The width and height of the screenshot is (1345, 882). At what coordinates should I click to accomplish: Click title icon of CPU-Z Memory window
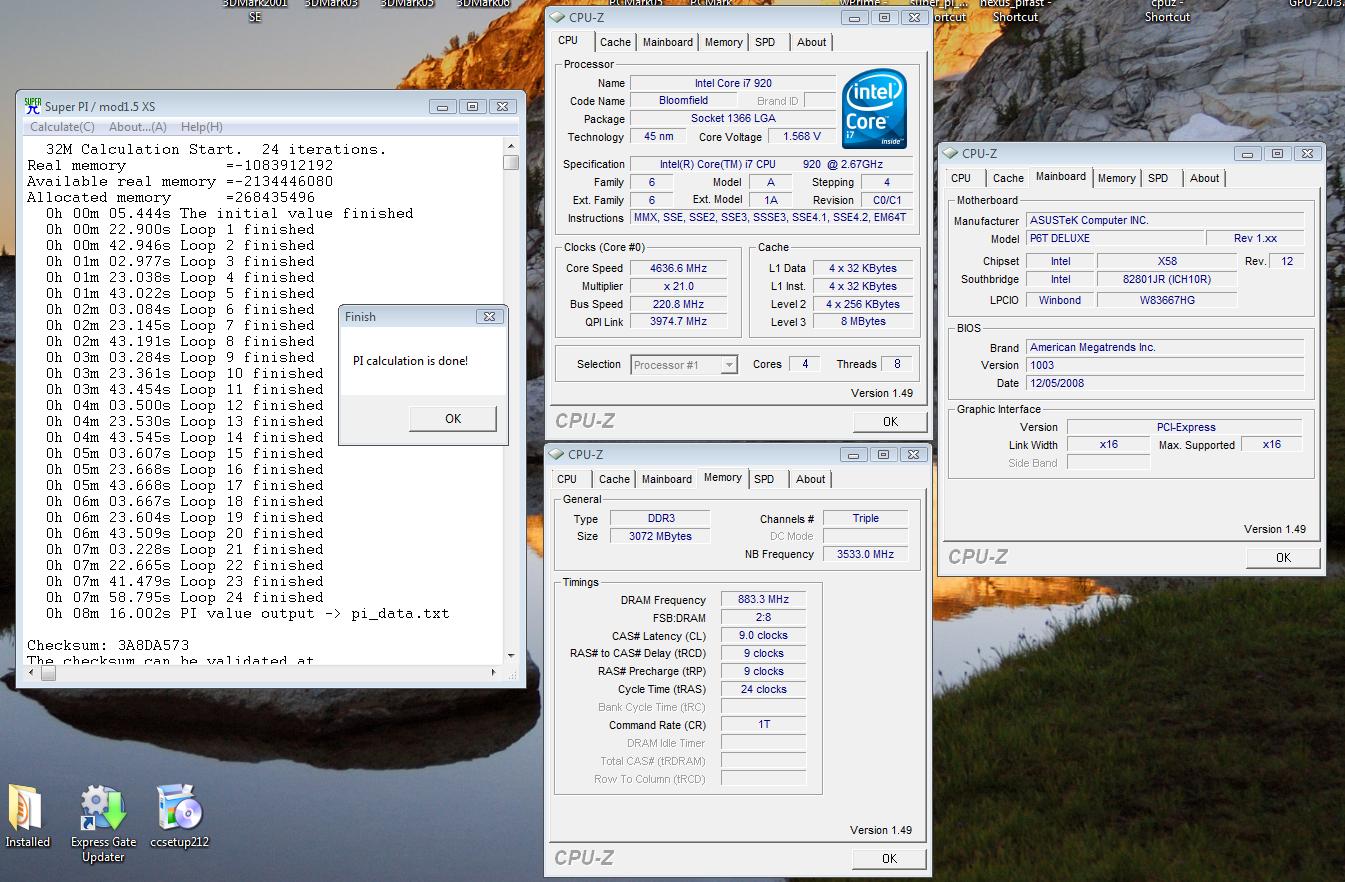(x=558, y=454)
